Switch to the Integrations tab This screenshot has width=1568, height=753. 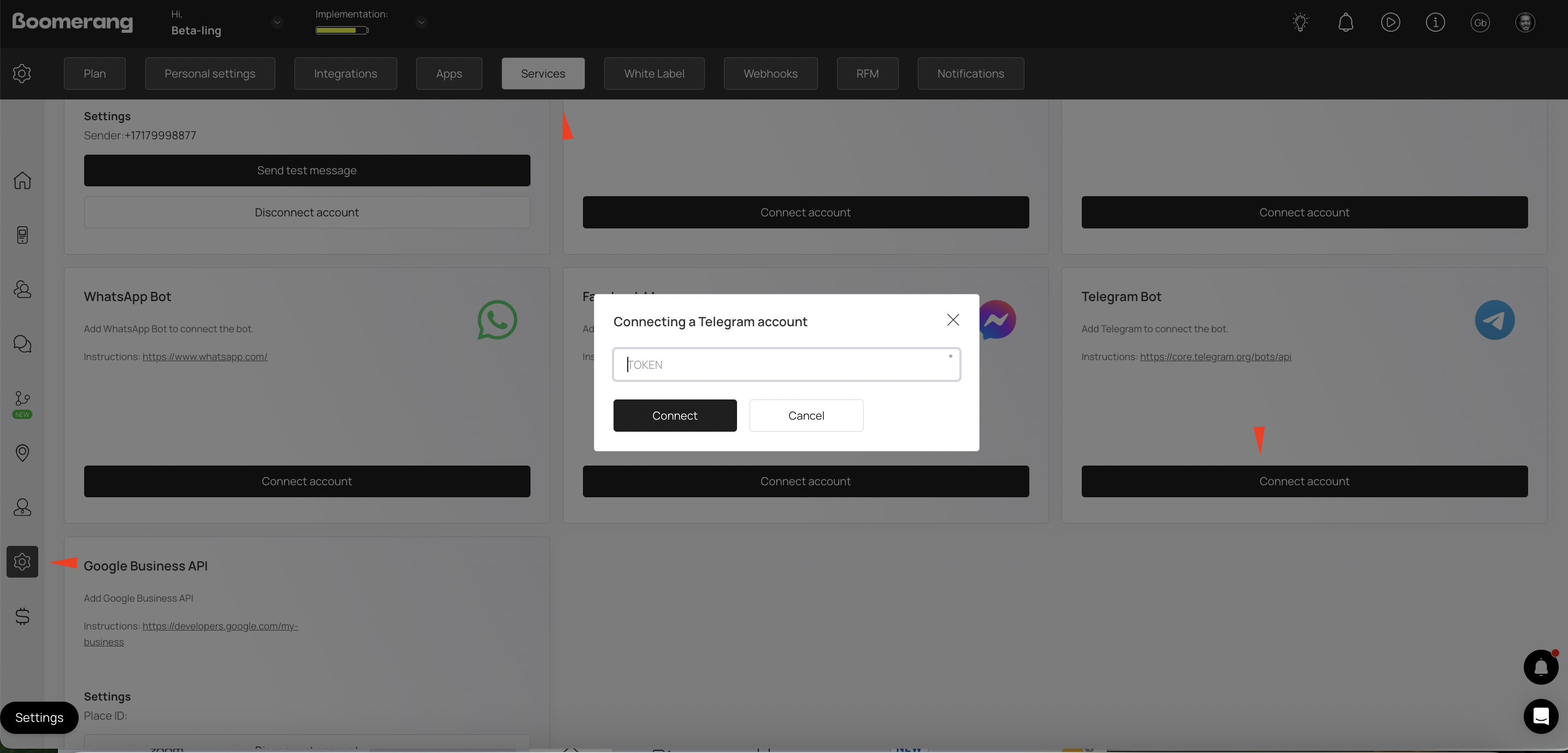(345, 74)
